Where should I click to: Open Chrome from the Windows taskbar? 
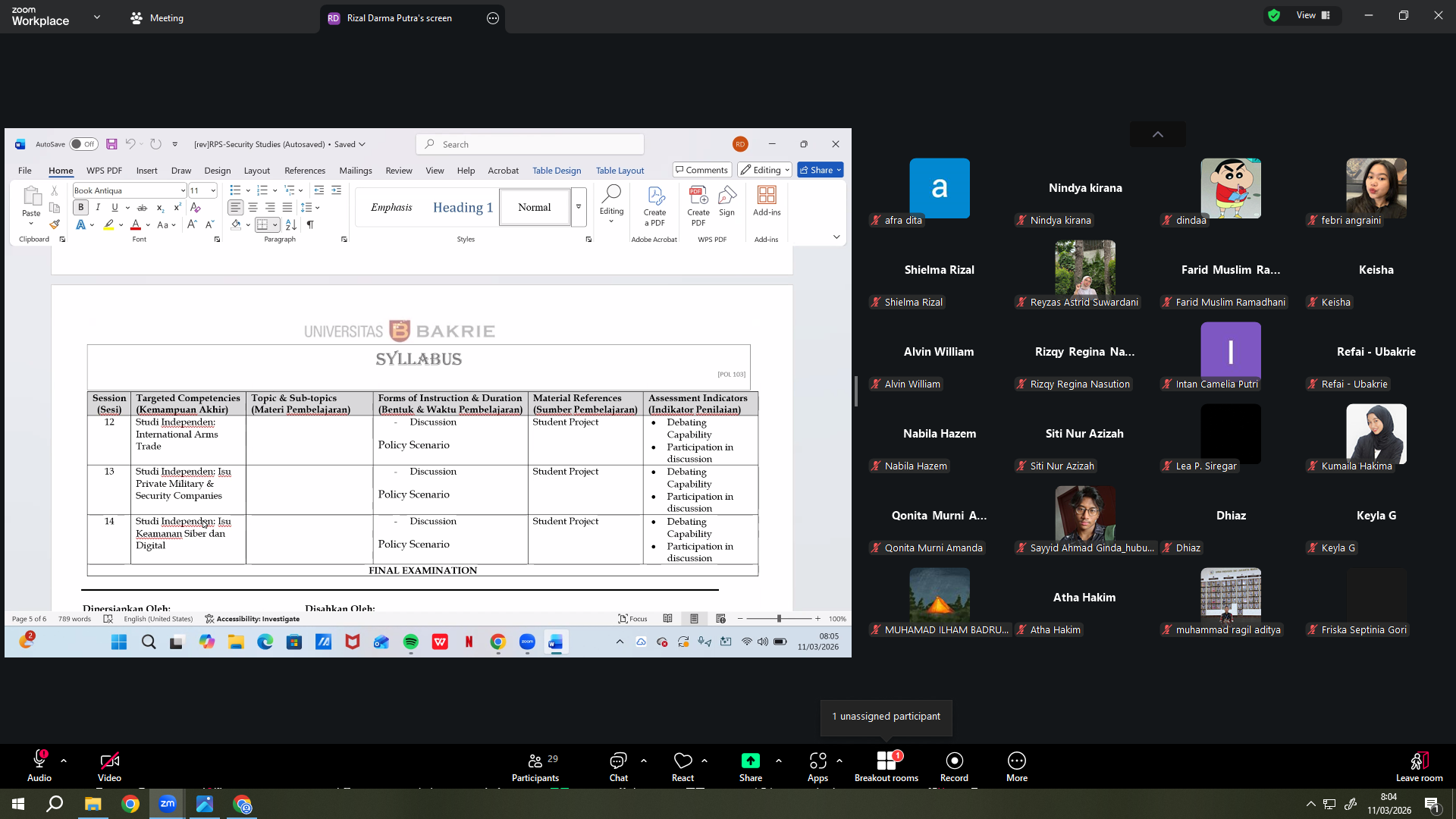(130, 804)
